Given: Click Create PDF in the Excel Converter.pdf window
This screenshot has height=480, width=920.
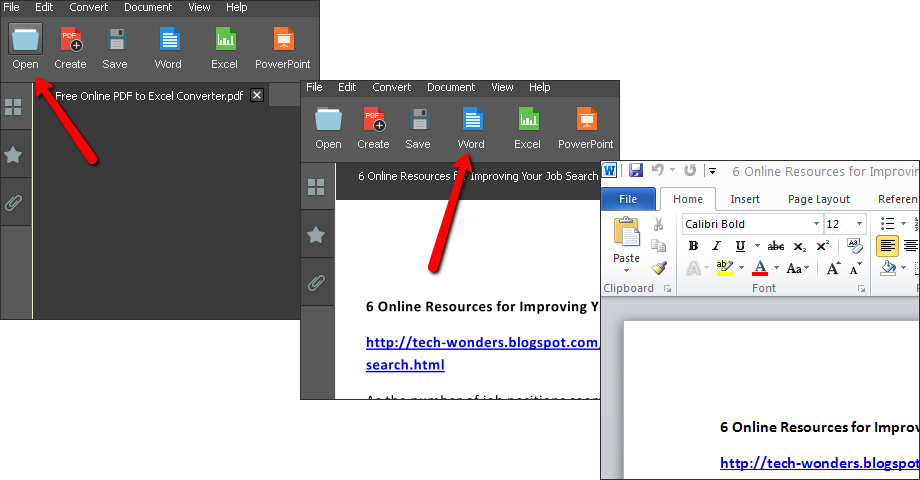Looking at the screenshot, I should click(70, 47).
